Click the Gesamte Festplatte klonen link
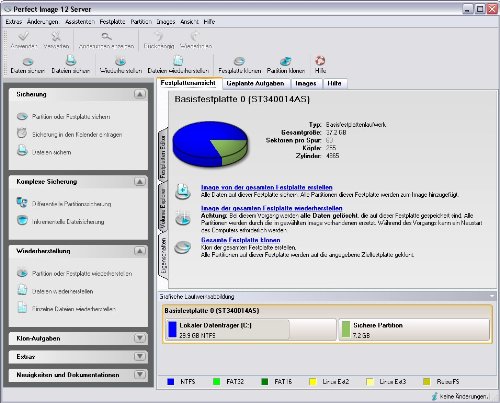The image size is (500, 403). tap(241, 240)
